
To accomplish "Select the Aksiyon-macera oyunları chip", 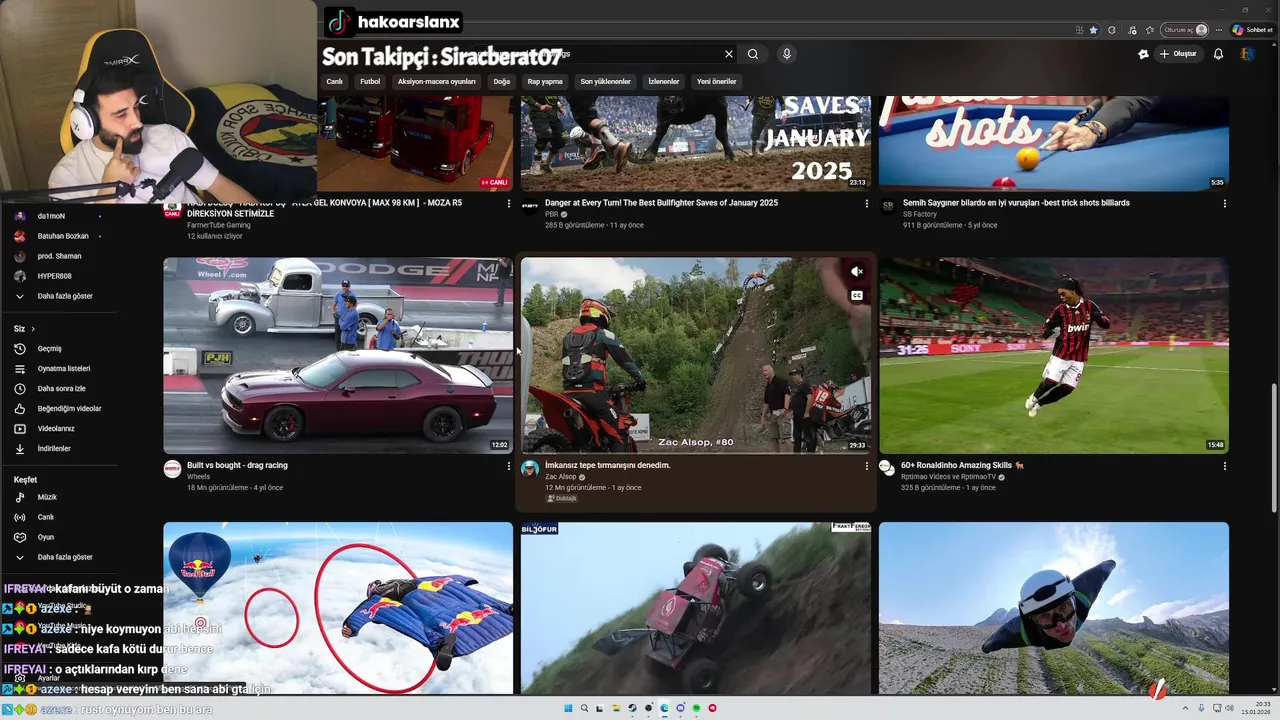I will coord(437,82).
